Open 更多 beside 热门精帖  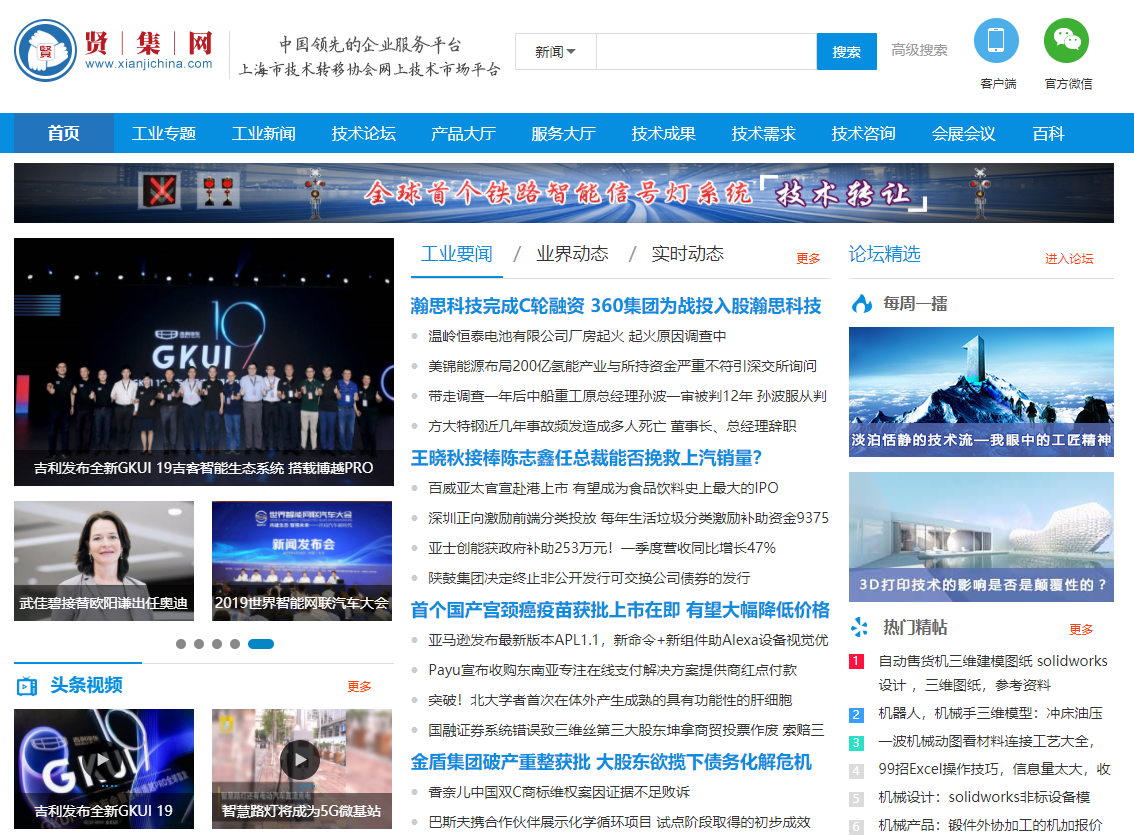(x=1081, y=630)
